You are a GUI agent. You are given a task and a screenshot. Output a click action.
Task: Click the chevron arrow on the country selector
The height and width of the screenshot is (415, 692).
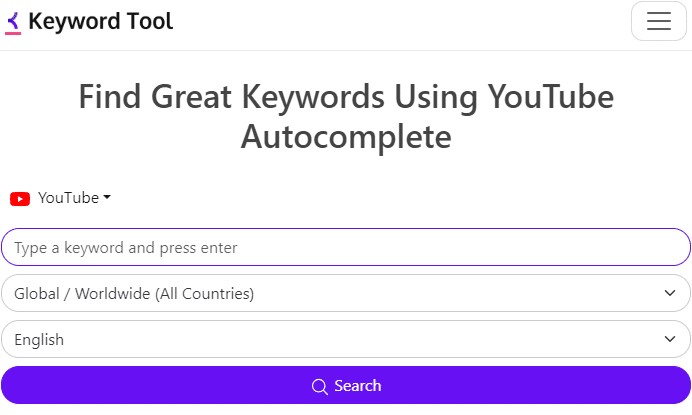coord(670,293)
